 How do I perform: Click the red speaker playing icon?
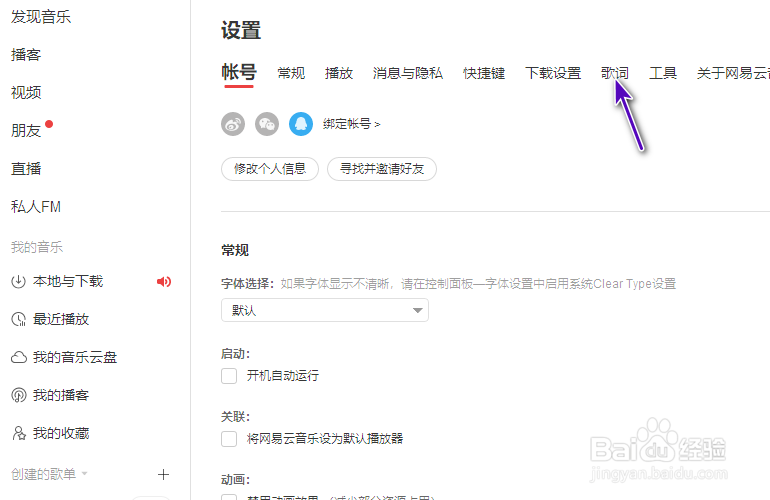[164, 281]
